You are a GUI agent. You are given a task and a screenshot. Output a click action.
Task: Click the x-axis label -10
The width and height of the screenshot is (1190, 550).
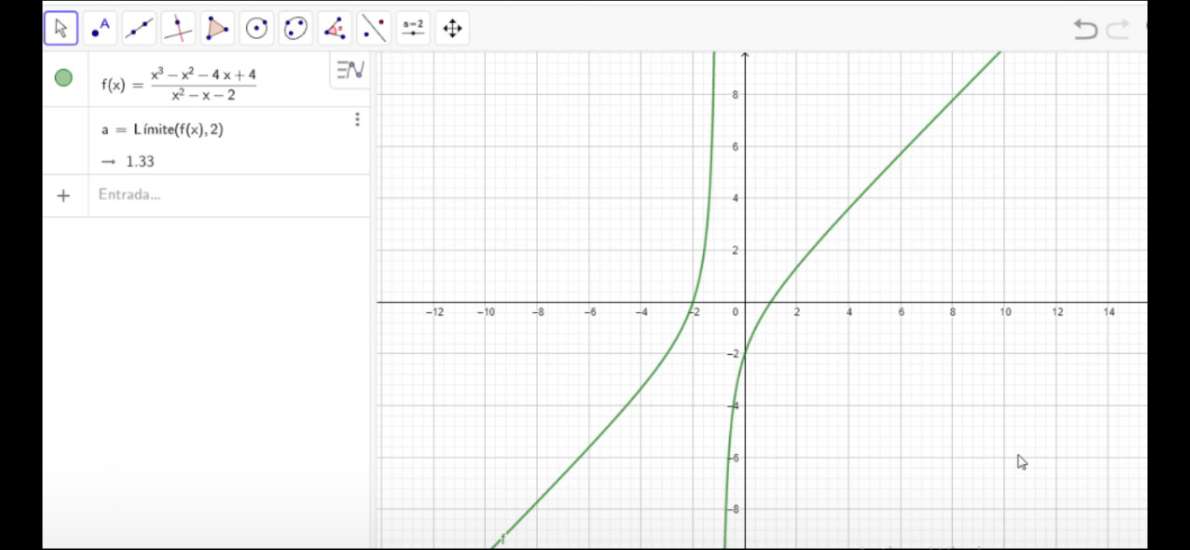(x=486, y=313)
